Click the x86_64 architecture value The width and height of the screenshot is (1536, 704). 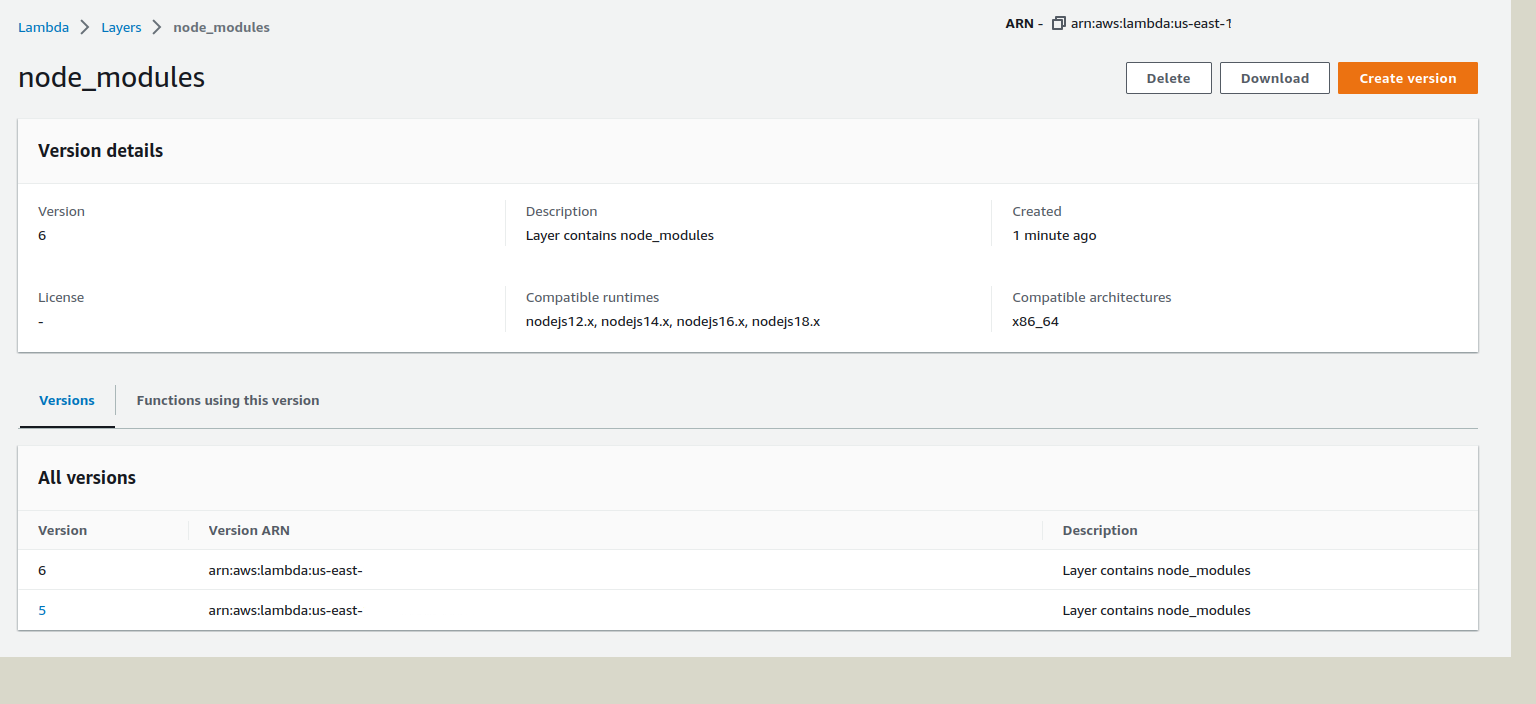pyautogui.click(x=1035, y=322)
